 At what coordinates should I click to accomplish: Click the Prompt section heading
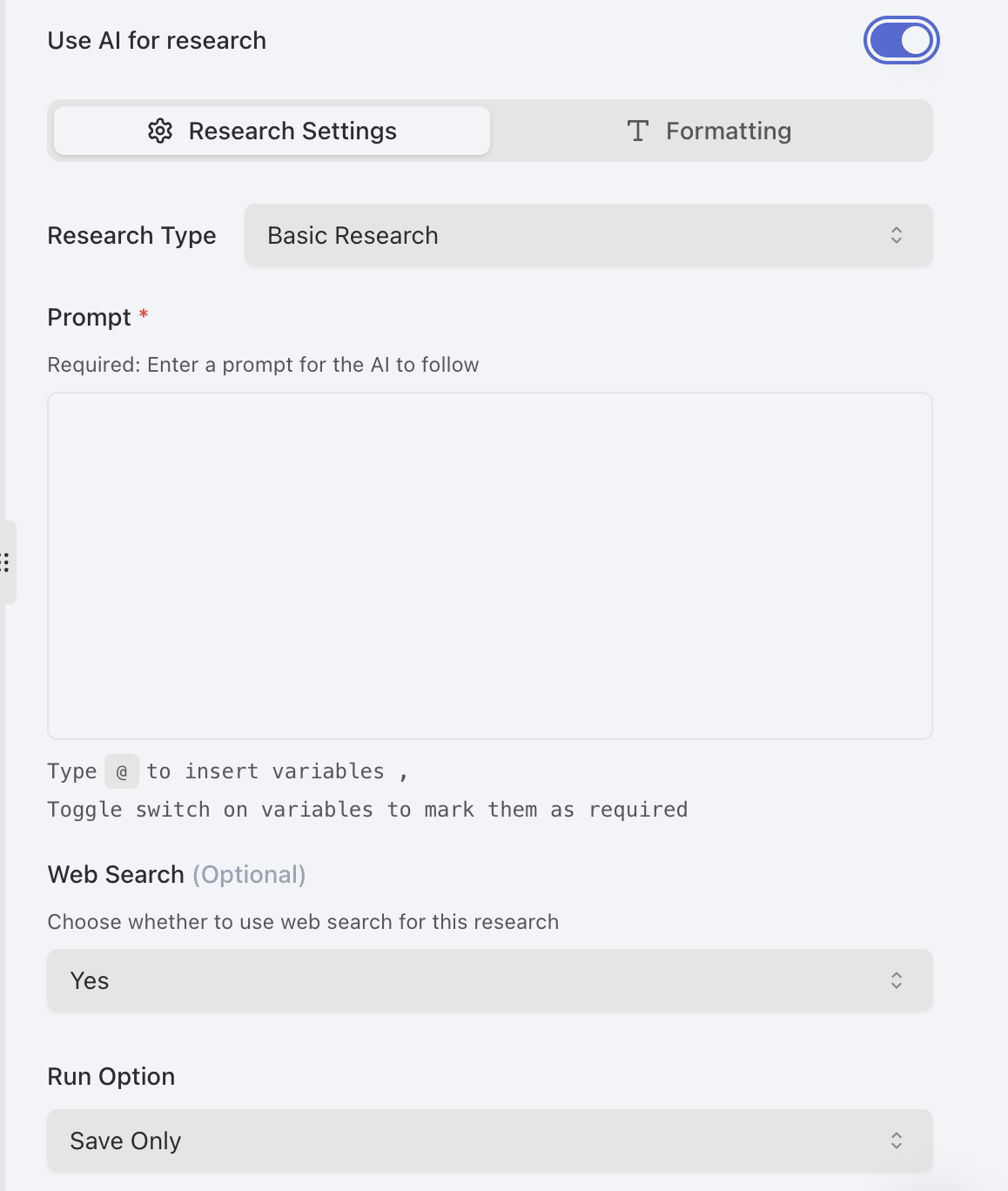pyautogui.click(x=90, y=317)
